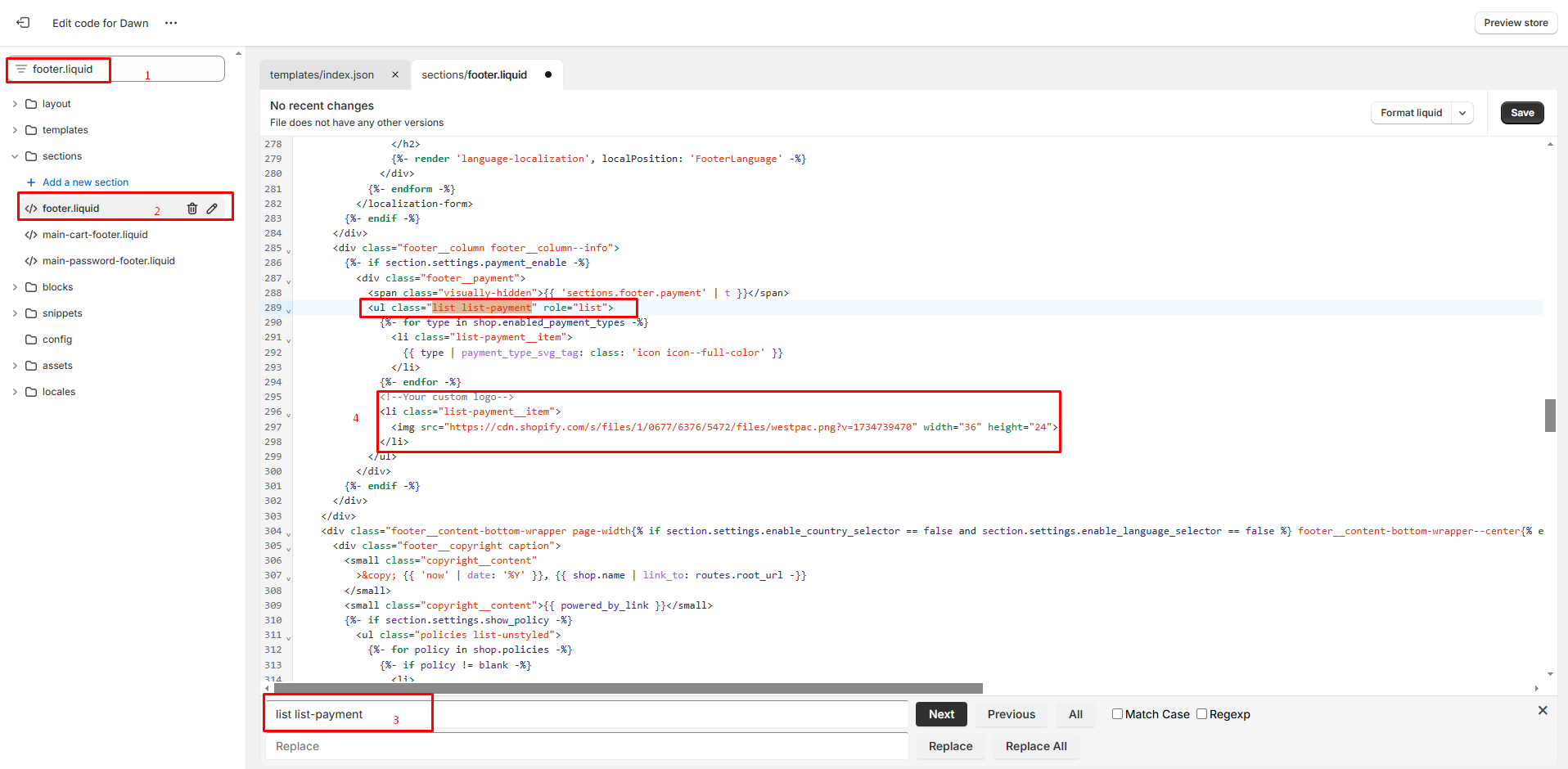The width and height of the screenshot is (1568, 769).
Task: Click the Previous search button
Action: tap(1012, 714)
